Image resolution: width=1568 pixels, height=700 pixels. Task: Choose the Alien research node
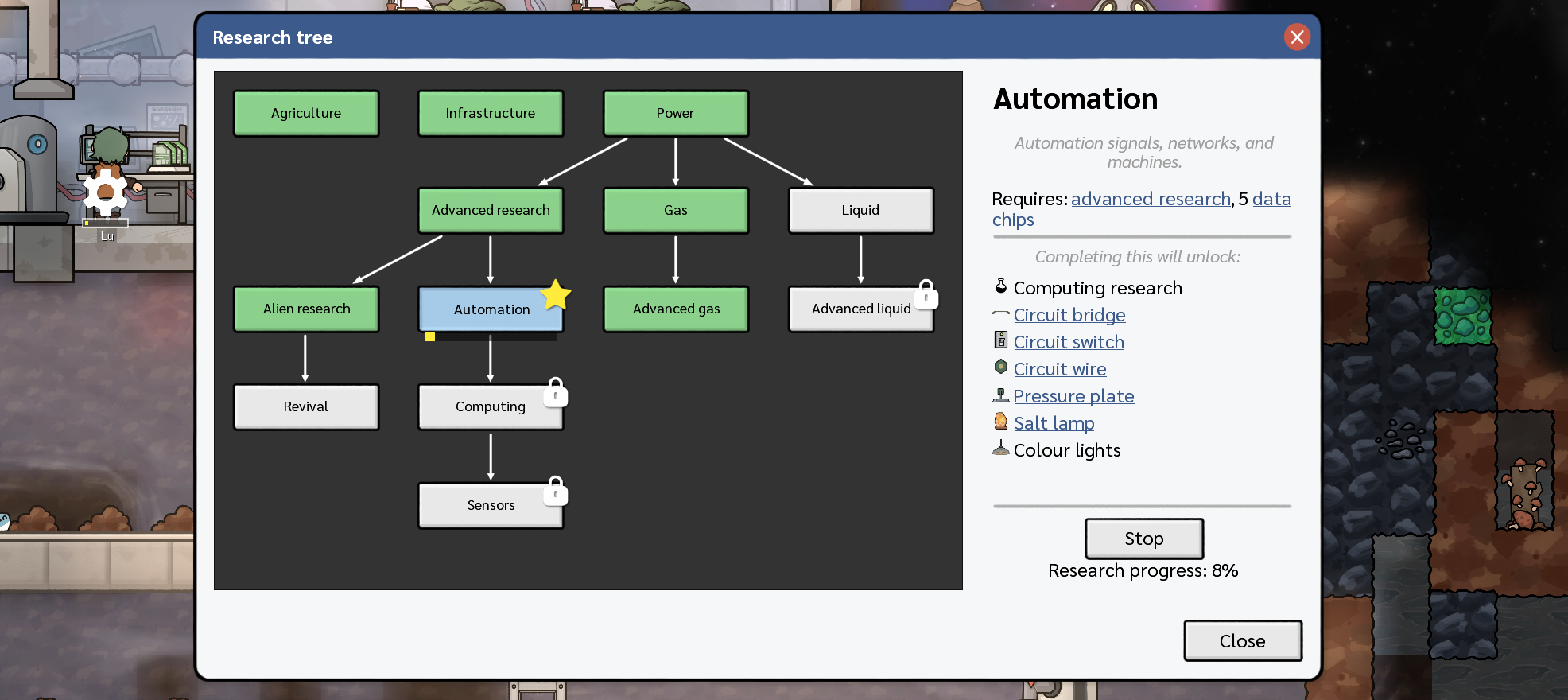pyautogui.click(x=306, y=309)
